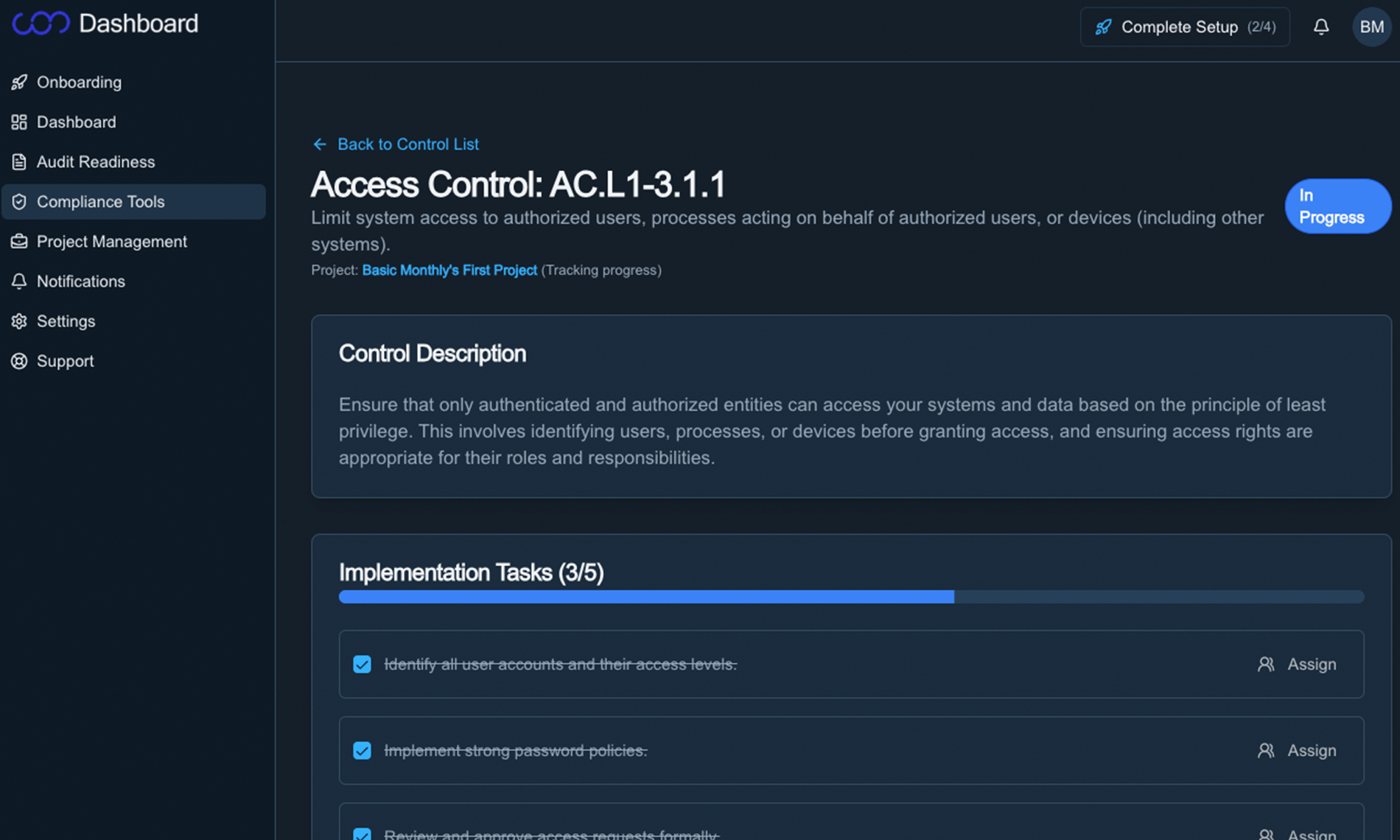This screenshot has width=1400, height=840.
Task: Select Notifications in the sidebar
Action: [x=80, y=281]
